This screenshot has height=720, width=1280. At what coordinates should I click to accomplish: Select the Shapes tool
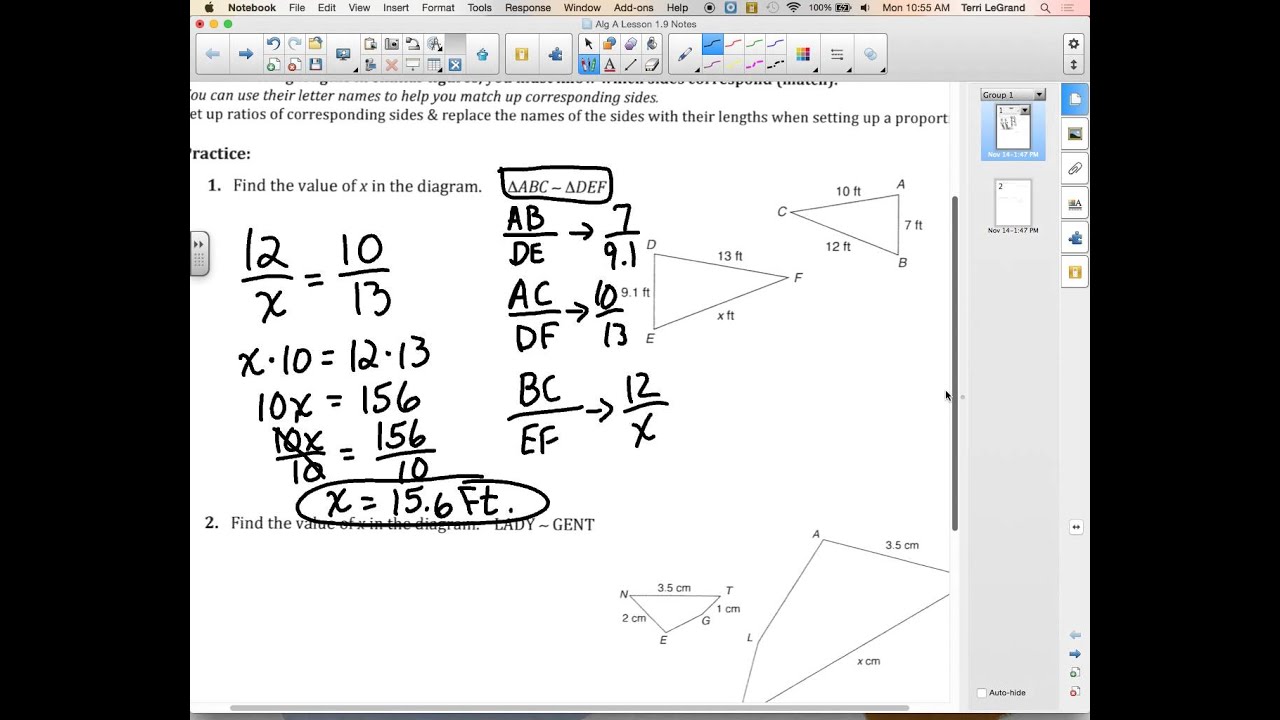tap(609, 44)
